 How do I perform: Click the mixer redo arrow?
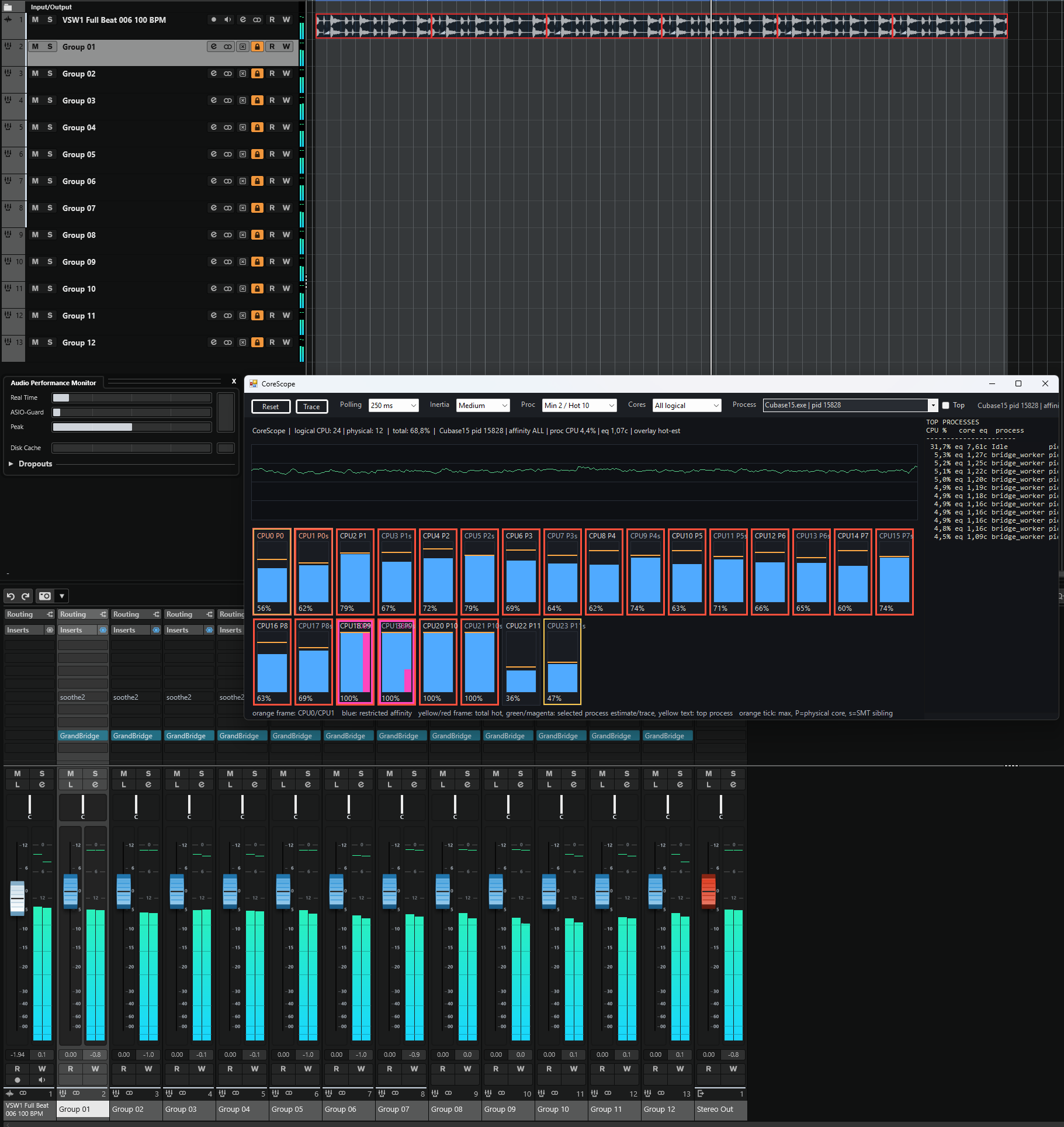[25, 596]
